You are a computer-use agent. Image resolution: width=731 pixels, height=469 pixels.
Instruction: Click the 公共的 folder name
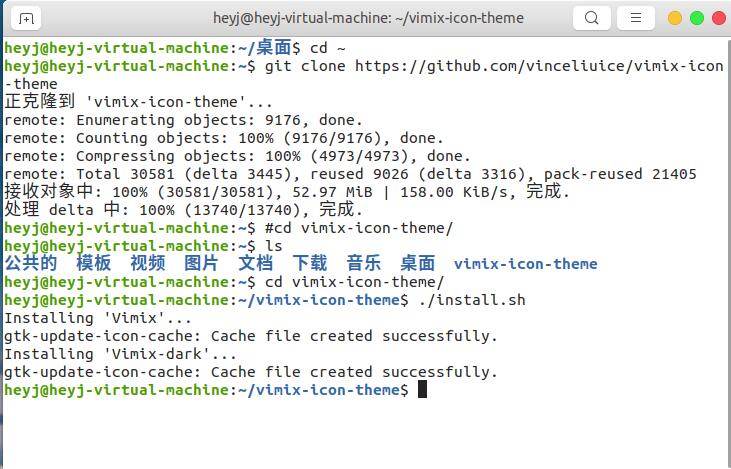point(31,263)
